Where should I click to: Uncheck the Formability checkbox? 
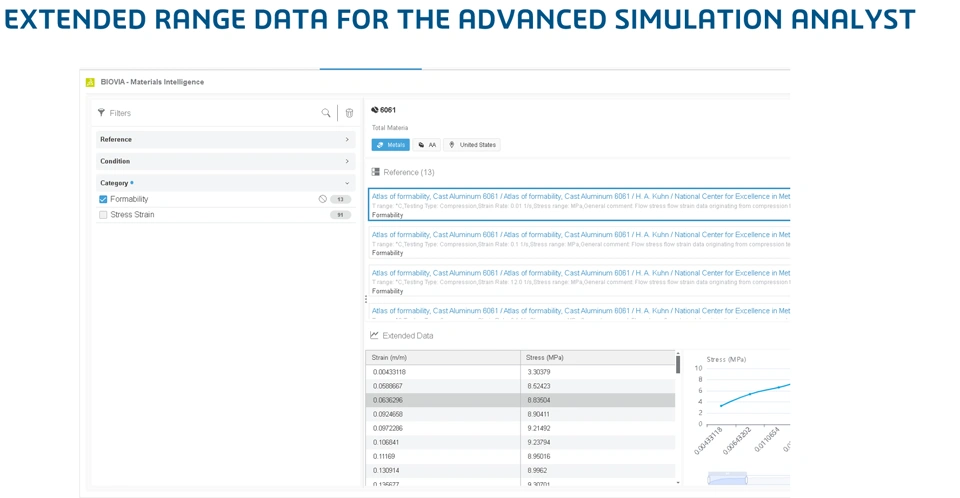pos(103,199)
